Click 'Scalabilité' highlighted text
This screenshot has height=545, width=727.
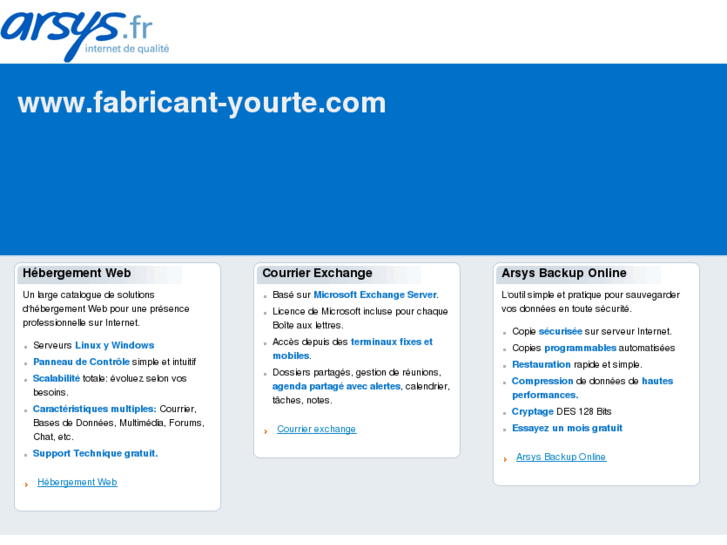pyautogui.click(x=56, y=378)
